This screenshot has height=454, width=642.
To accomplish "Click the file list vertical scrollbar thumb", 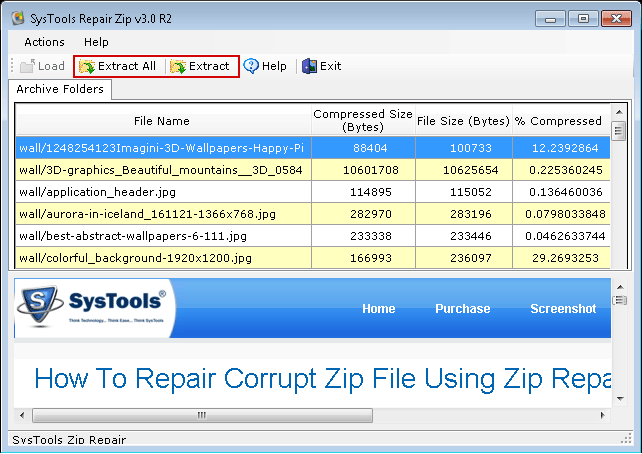I will (x=618, y=131).
